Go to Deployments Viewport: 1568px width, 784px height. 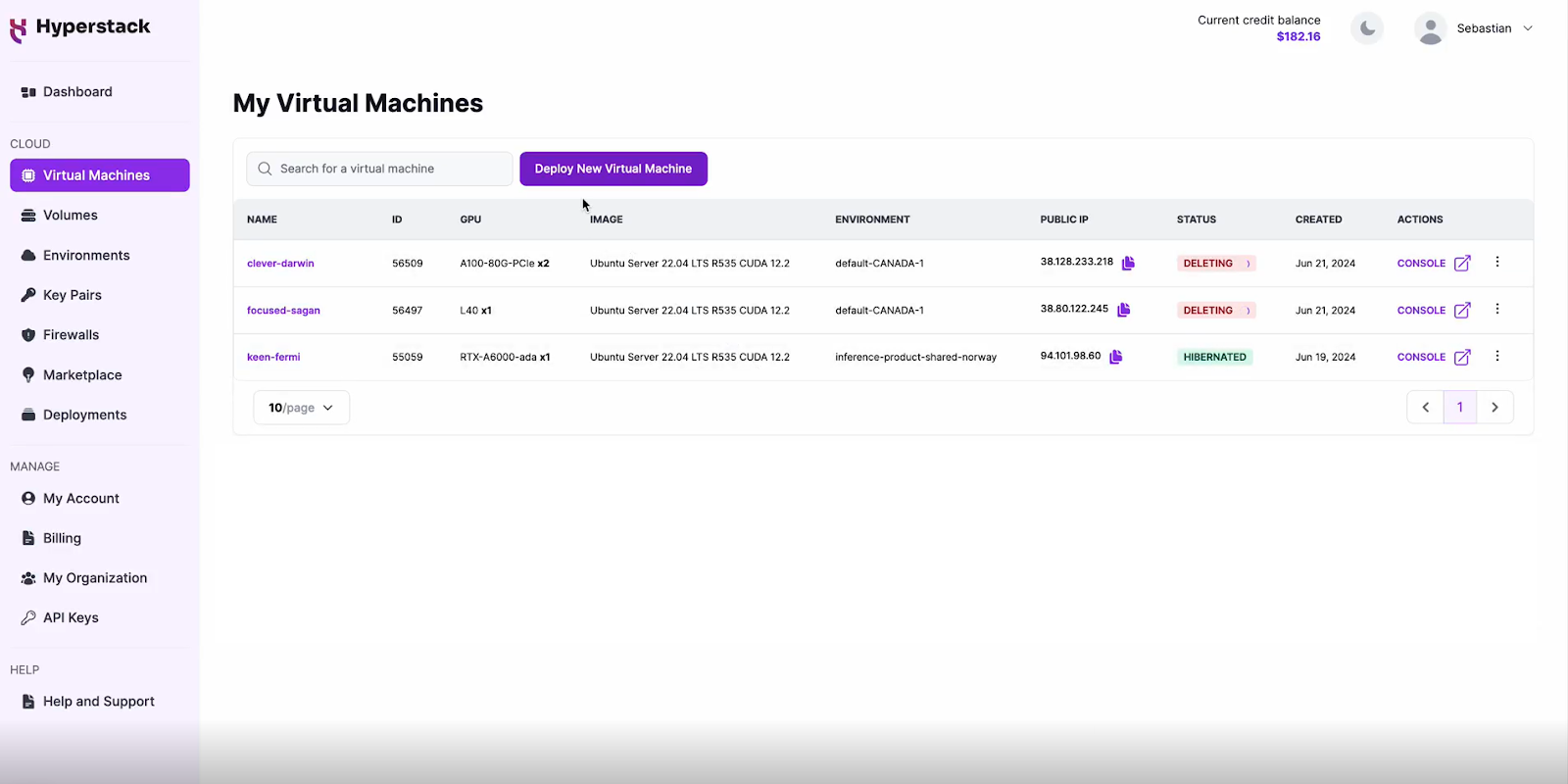[99, 415]
